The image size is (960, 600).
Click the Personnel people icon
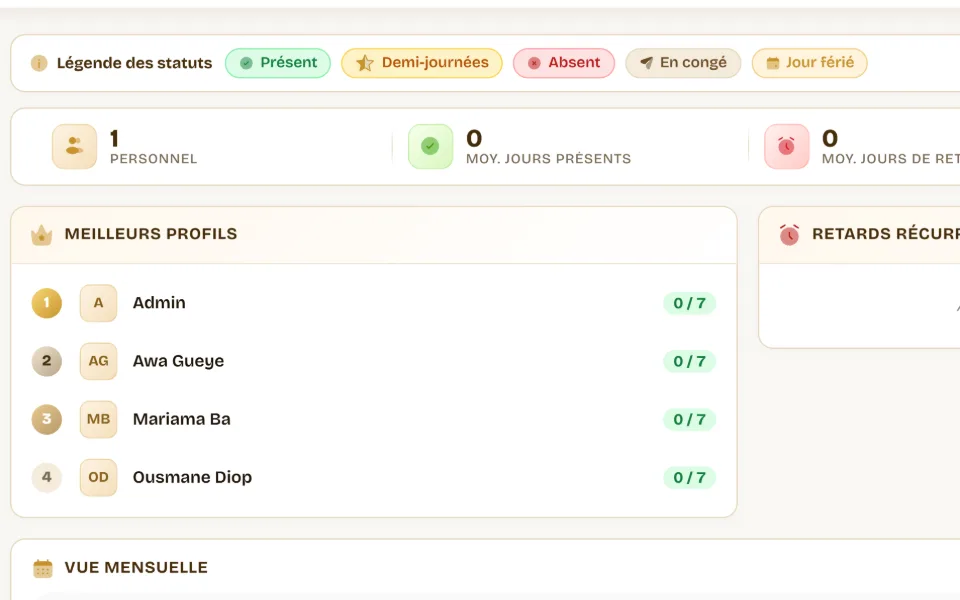point(74,146)
